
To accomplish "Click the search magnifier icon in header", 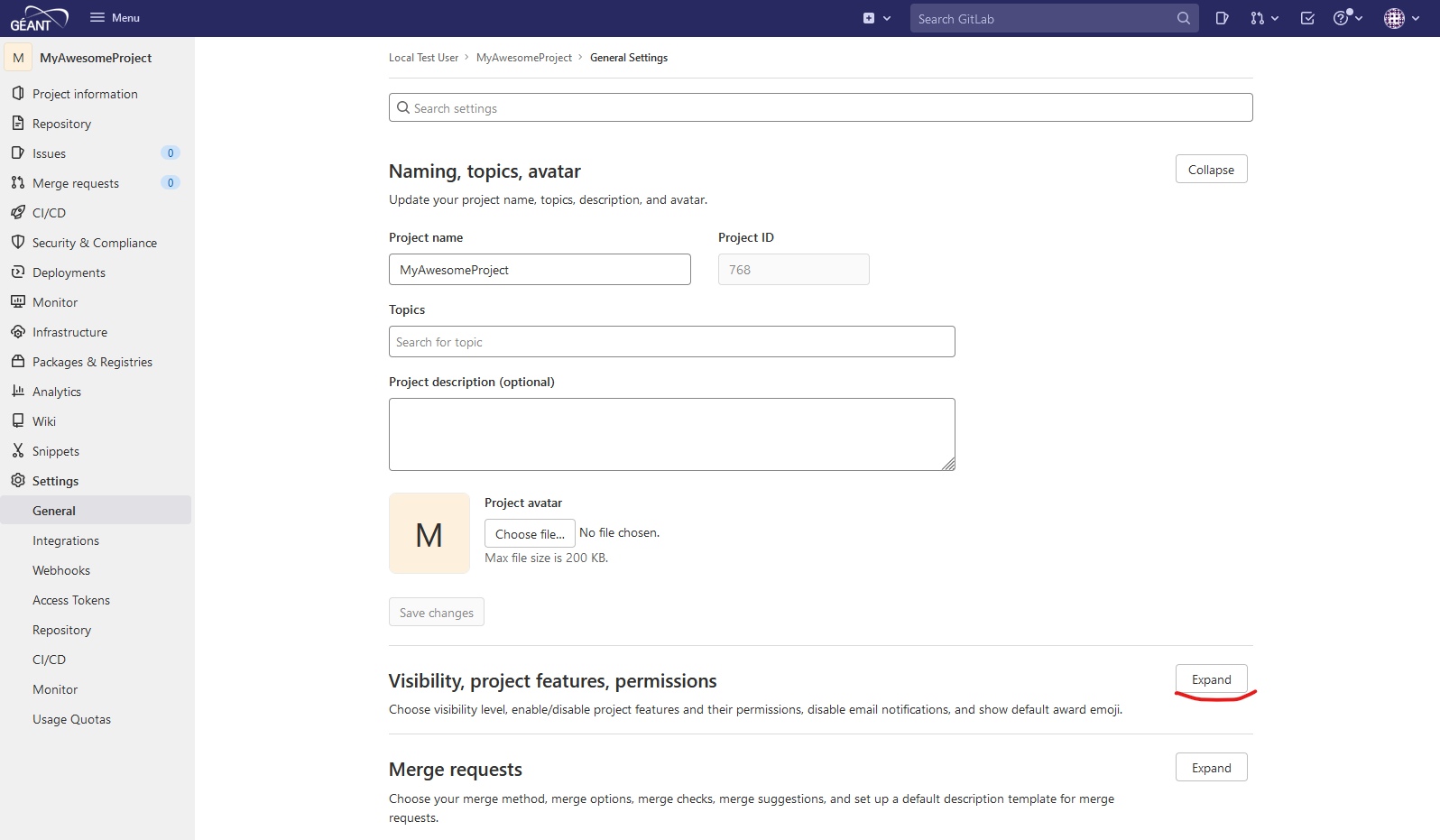I will click(1183, 18).
